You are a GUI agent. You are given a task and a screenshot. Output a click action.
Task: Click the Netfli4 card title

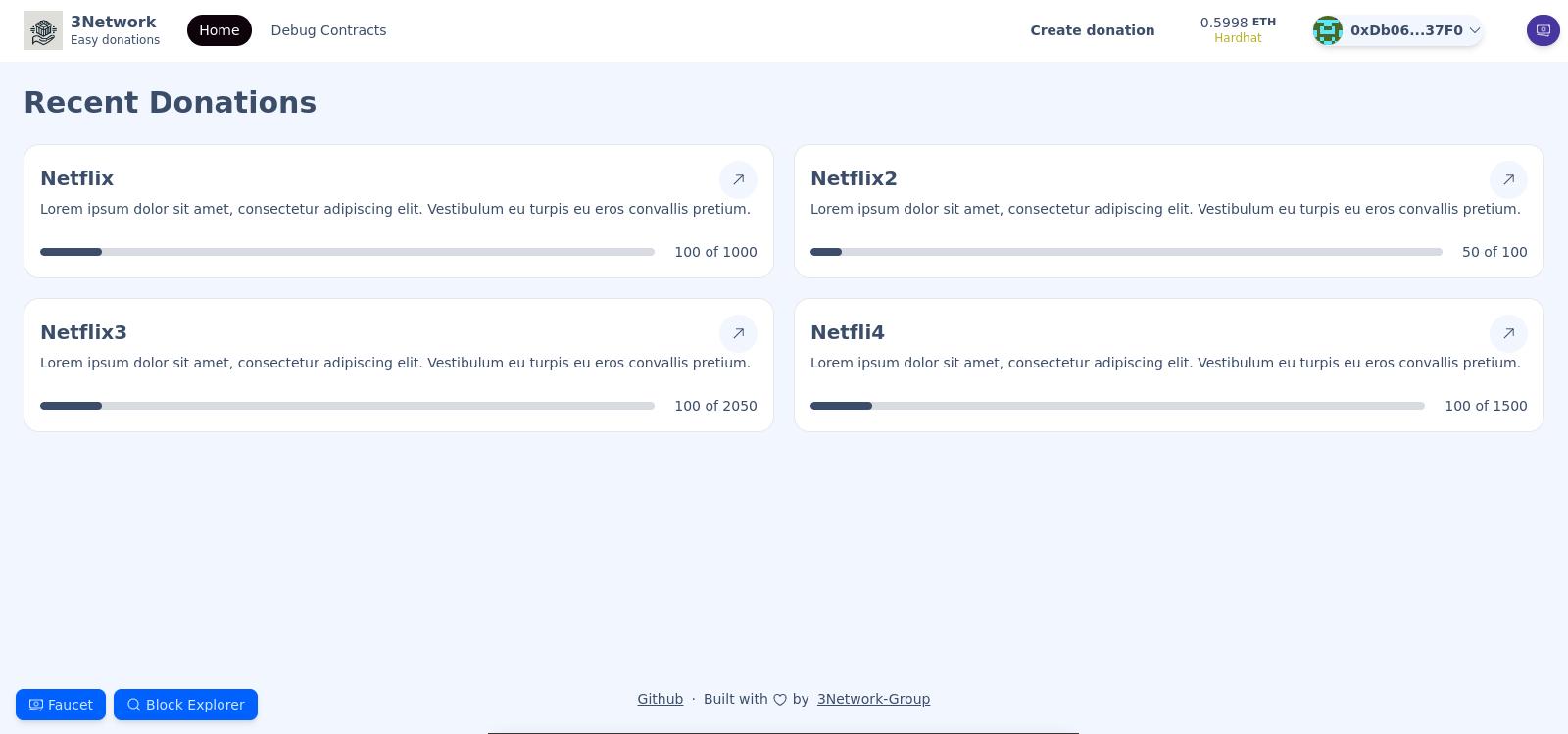[x=847, y=332]
